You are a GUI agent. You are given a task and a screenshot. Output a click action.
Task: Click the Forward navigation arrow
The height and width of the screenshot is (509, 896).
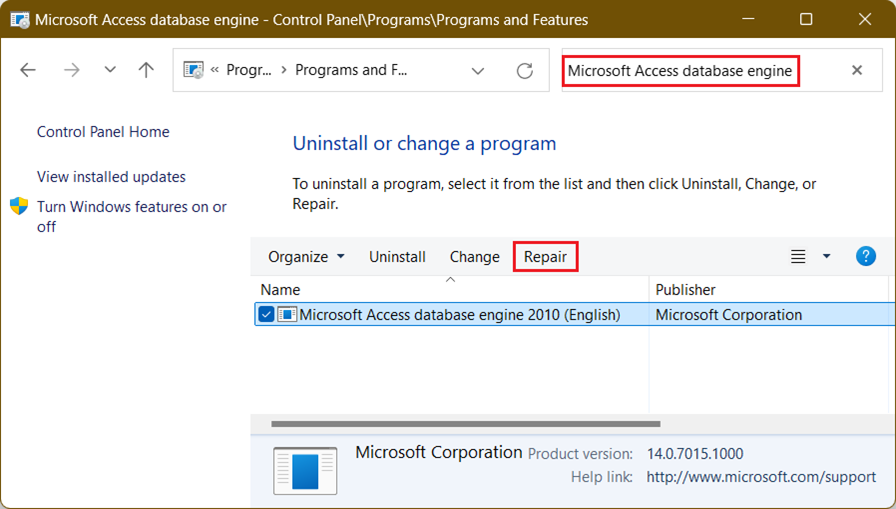(71, 70)
